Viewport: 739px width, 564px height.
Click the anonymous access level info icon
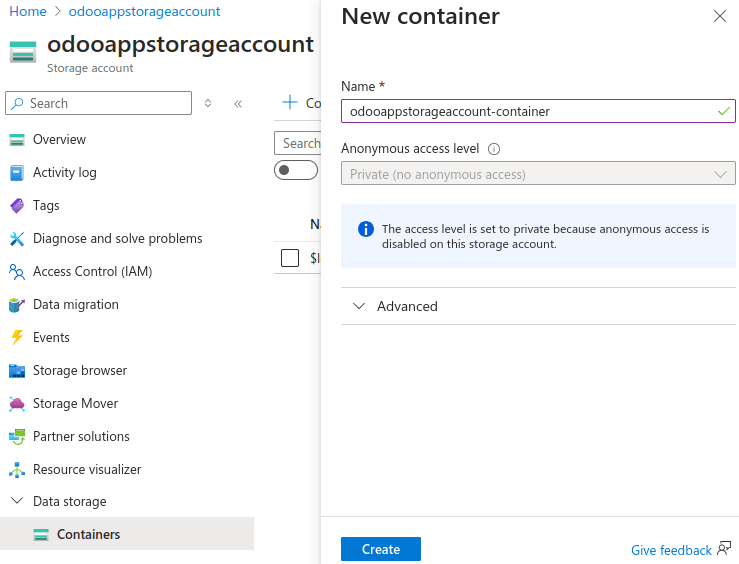494,149
